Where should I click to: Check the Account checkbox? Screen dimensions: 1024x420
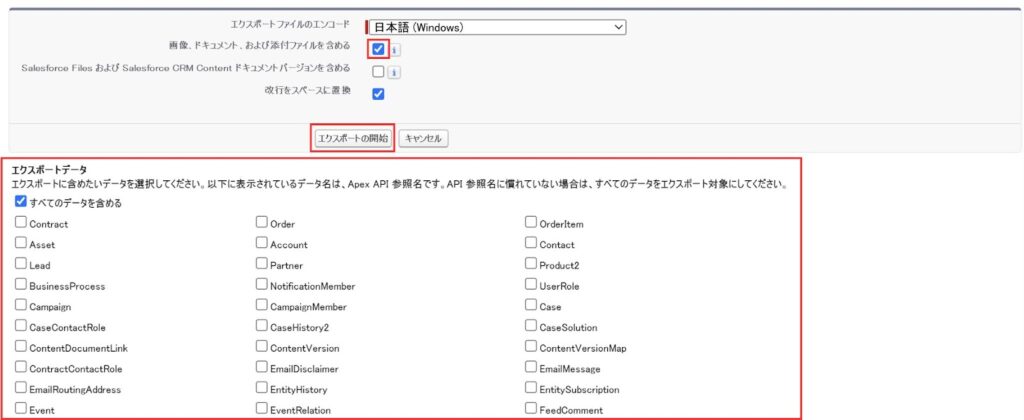click(x=262, y=244)
